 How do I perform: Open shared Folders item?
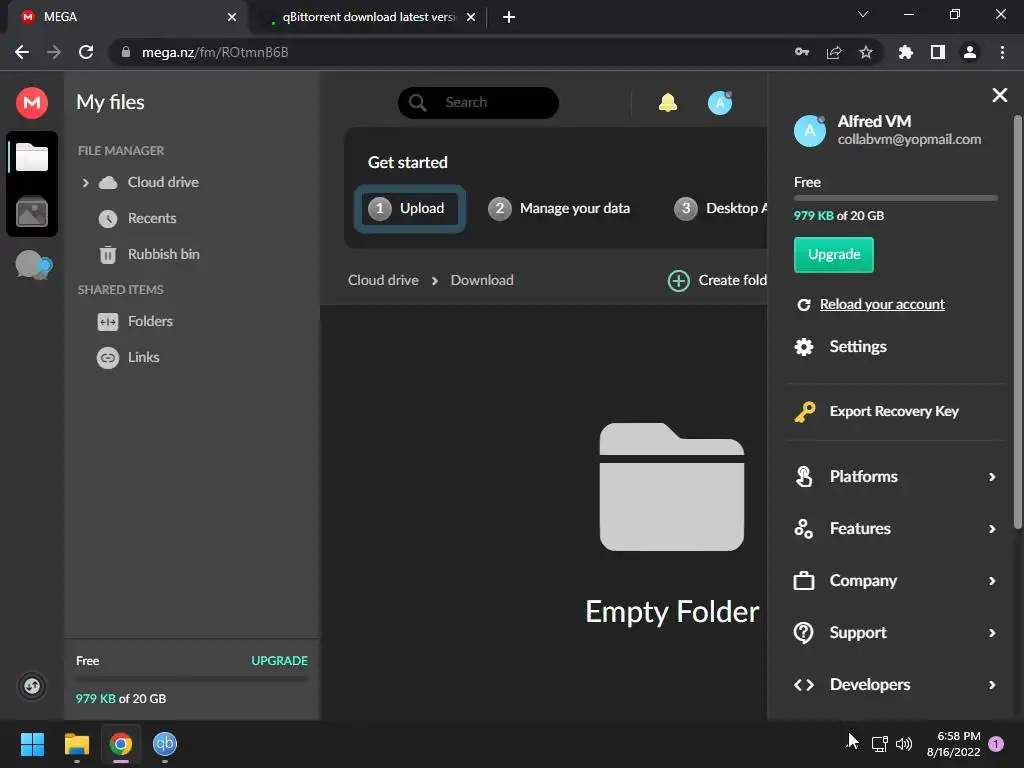point(150,321)
